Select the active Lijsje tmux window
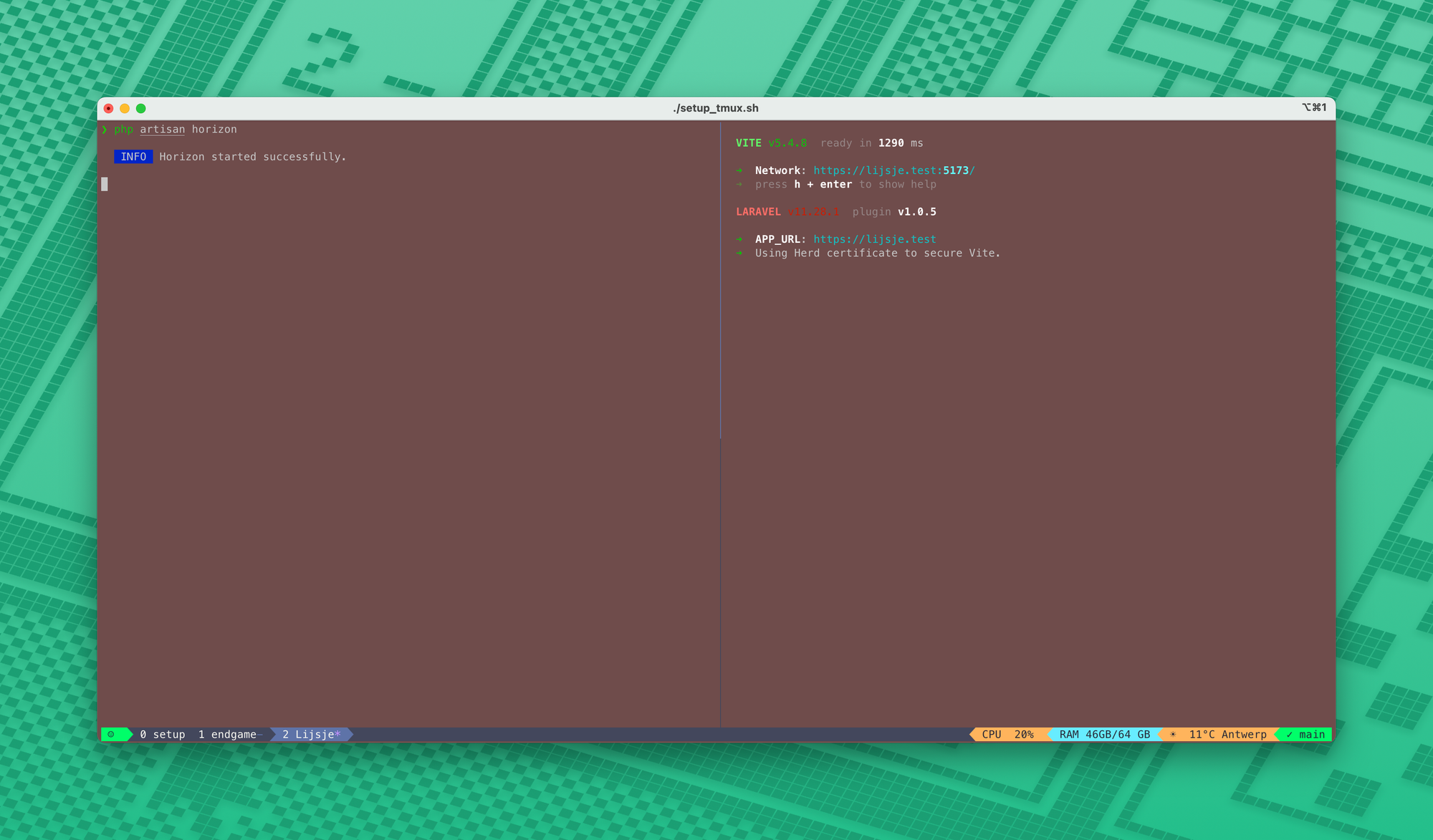This screenshot has height=840, width=1433. pyautogui.click(x=310, y=734)
